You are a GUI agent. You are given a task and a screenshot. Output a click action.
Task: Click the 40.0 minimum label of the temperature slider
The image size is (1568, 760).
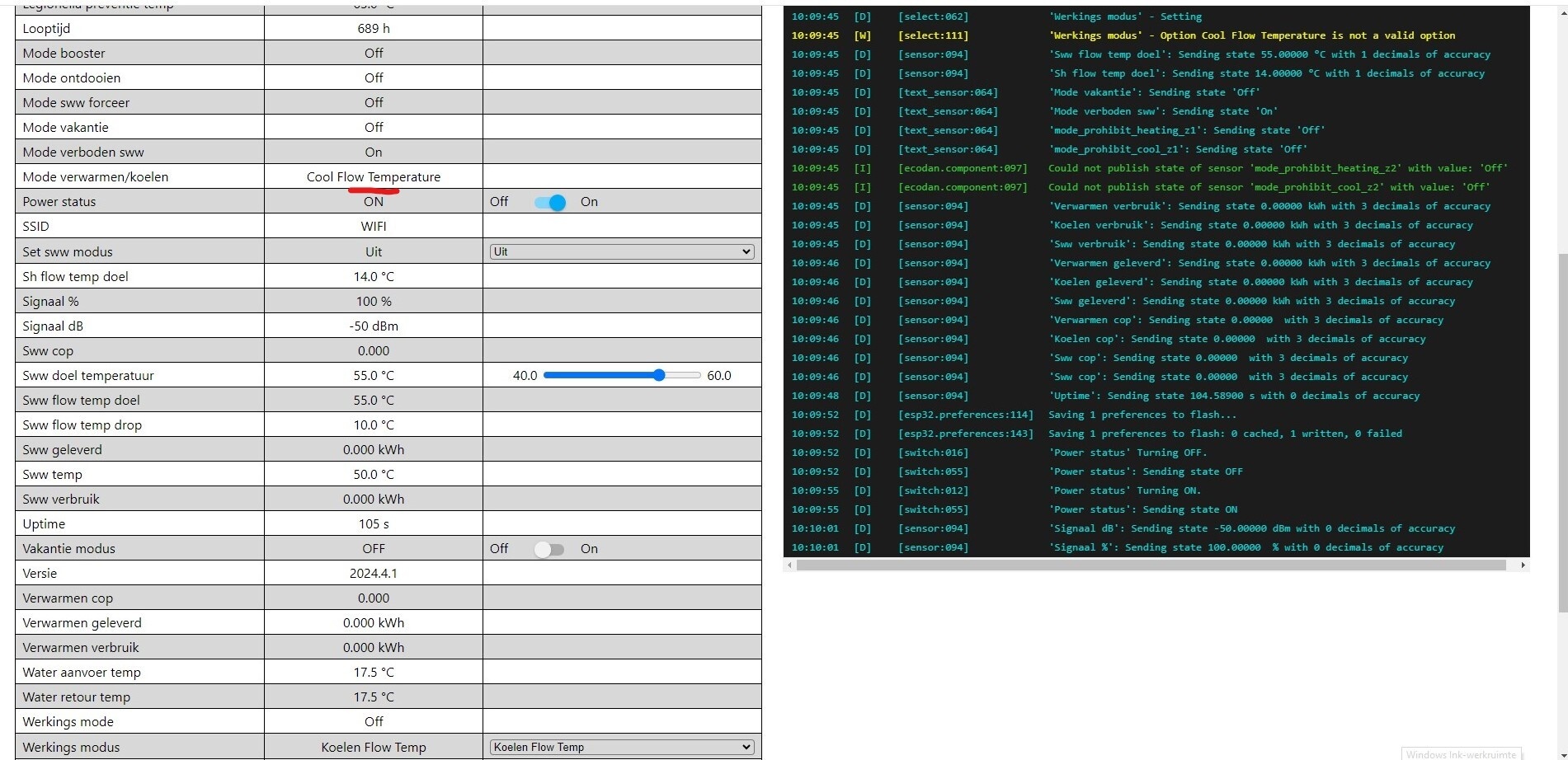point(525,375)
